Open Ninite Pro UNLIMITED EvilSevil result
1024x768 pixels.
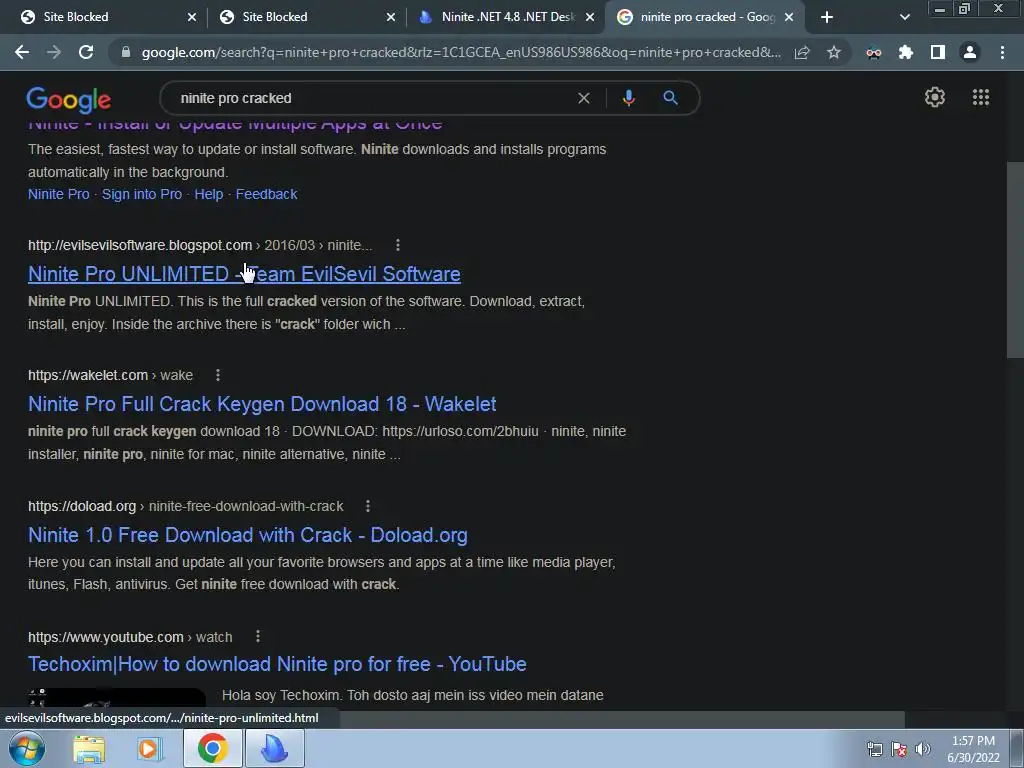point(244,274)
